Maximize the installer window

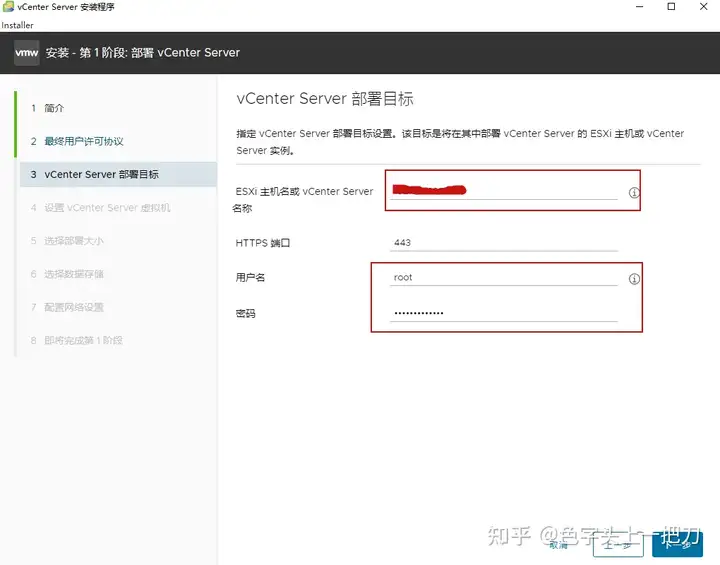(x=671, y=6)
